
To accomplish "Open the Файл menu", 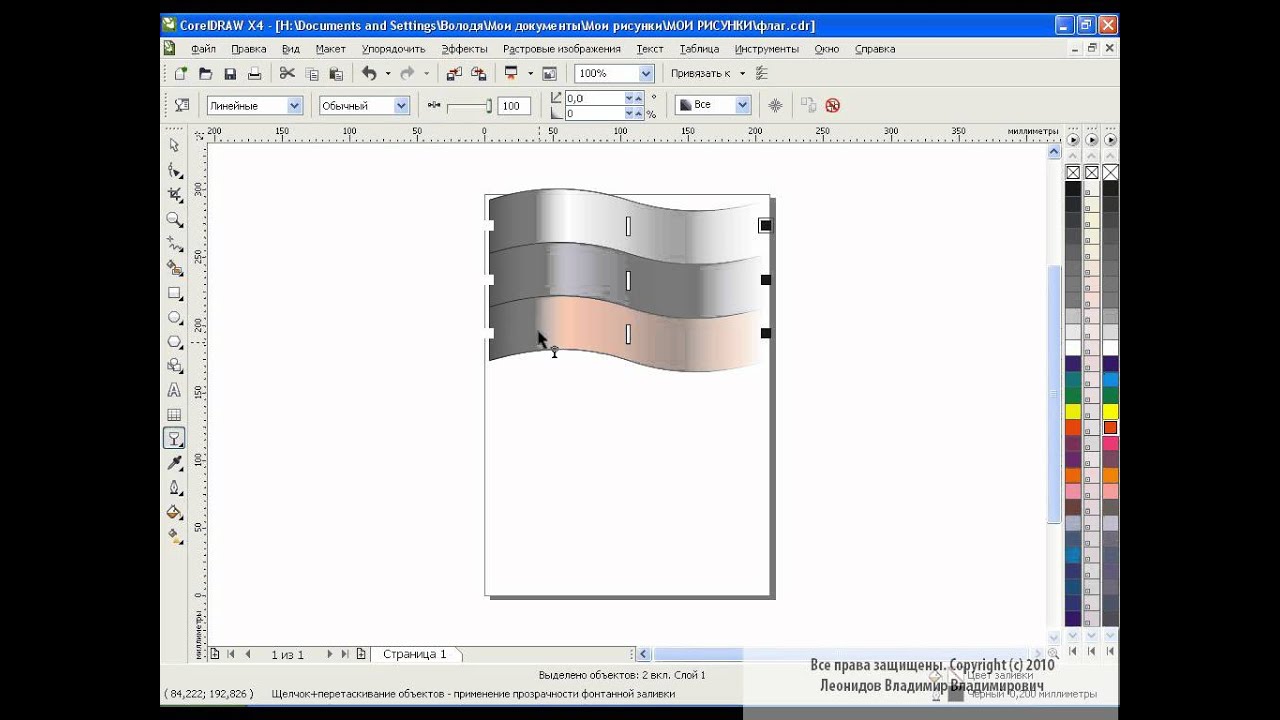I will pos(203,49).
